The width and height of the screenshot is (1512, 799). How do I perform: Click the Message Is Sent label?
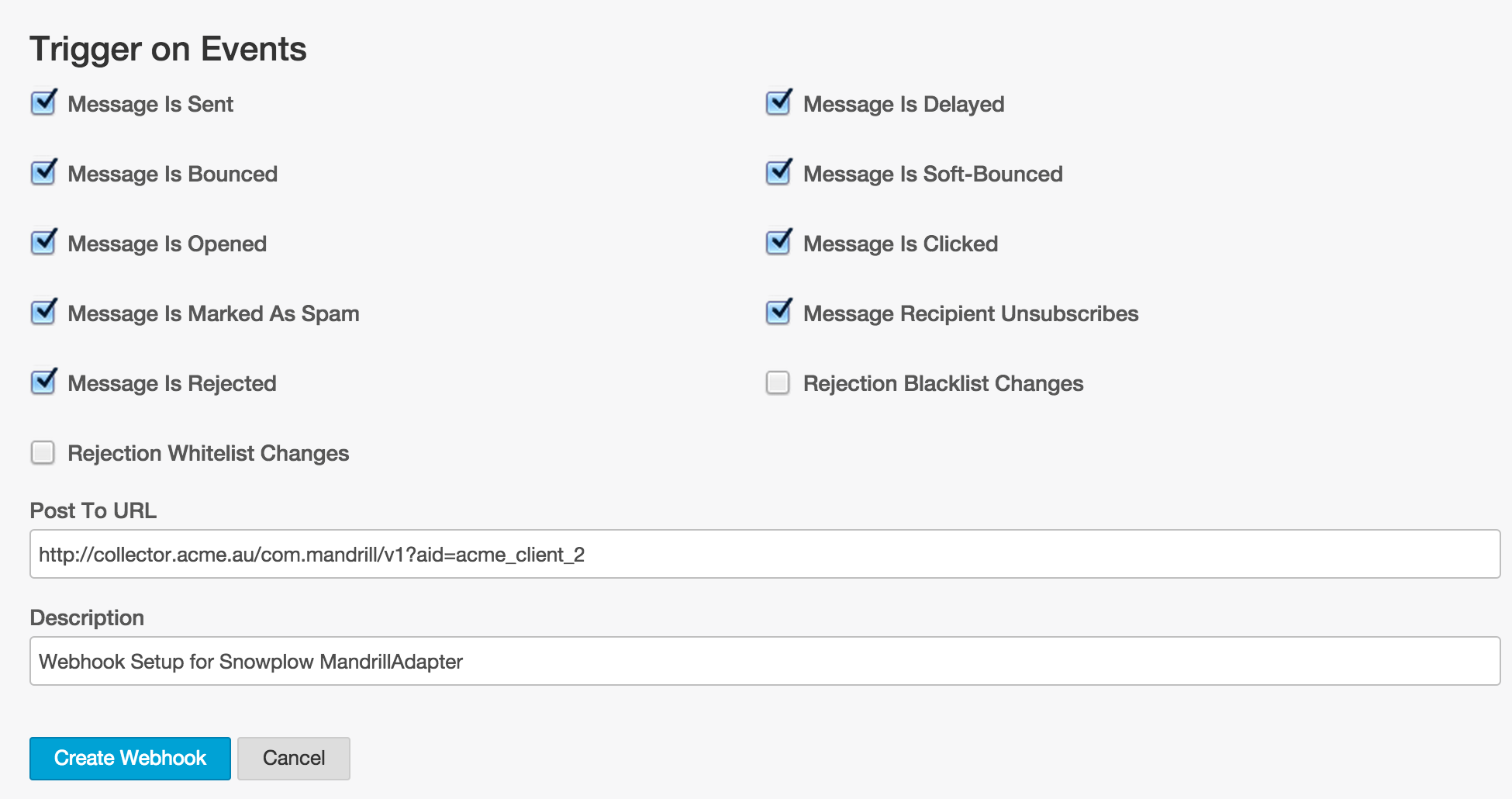150,104
